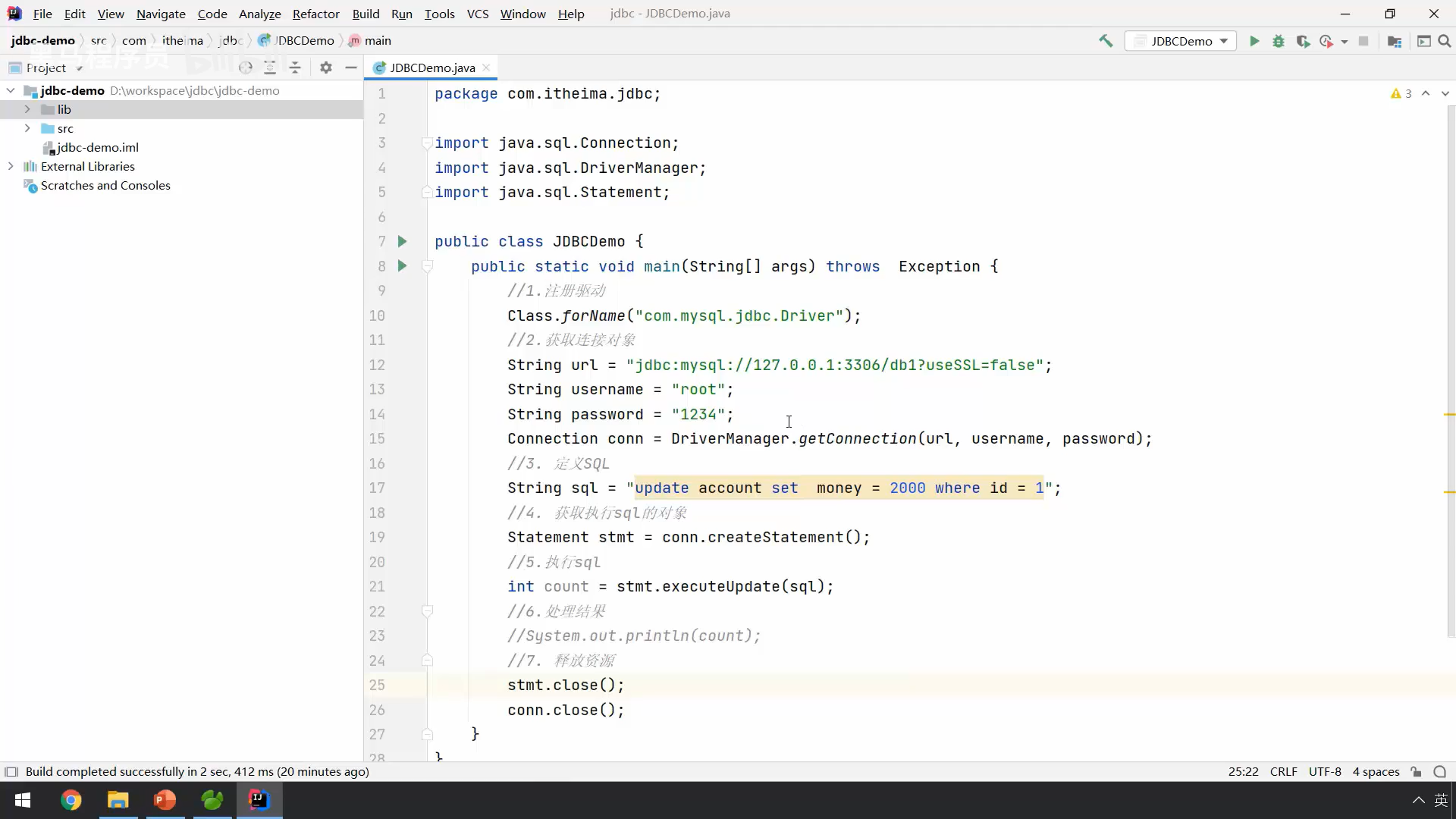Screen dimensions: 1456x819
Task: Click Collapse All icon in Project panel
Action: (295, 67)
